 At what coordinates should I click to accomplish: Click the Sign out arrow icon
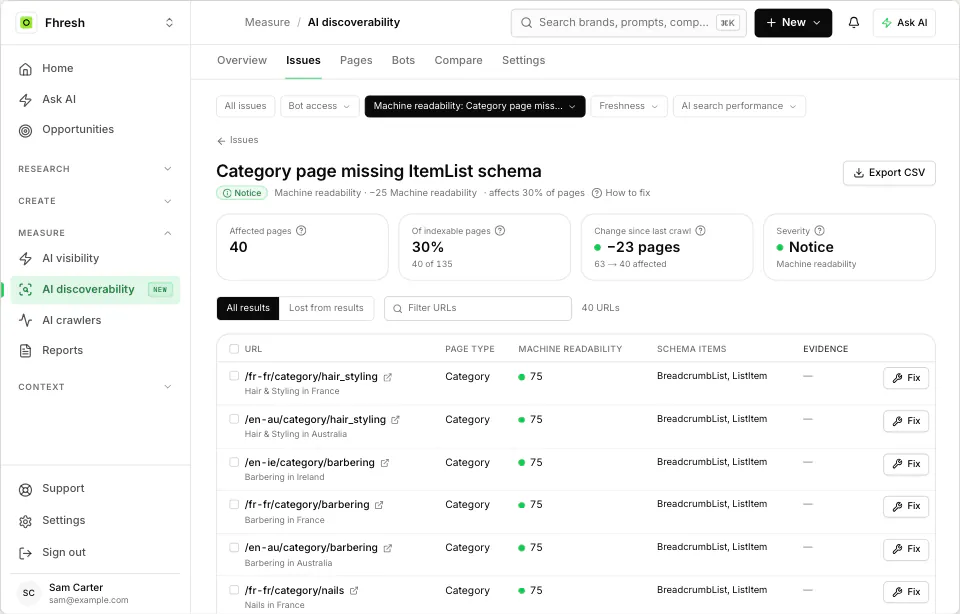(x=25, y=553)
